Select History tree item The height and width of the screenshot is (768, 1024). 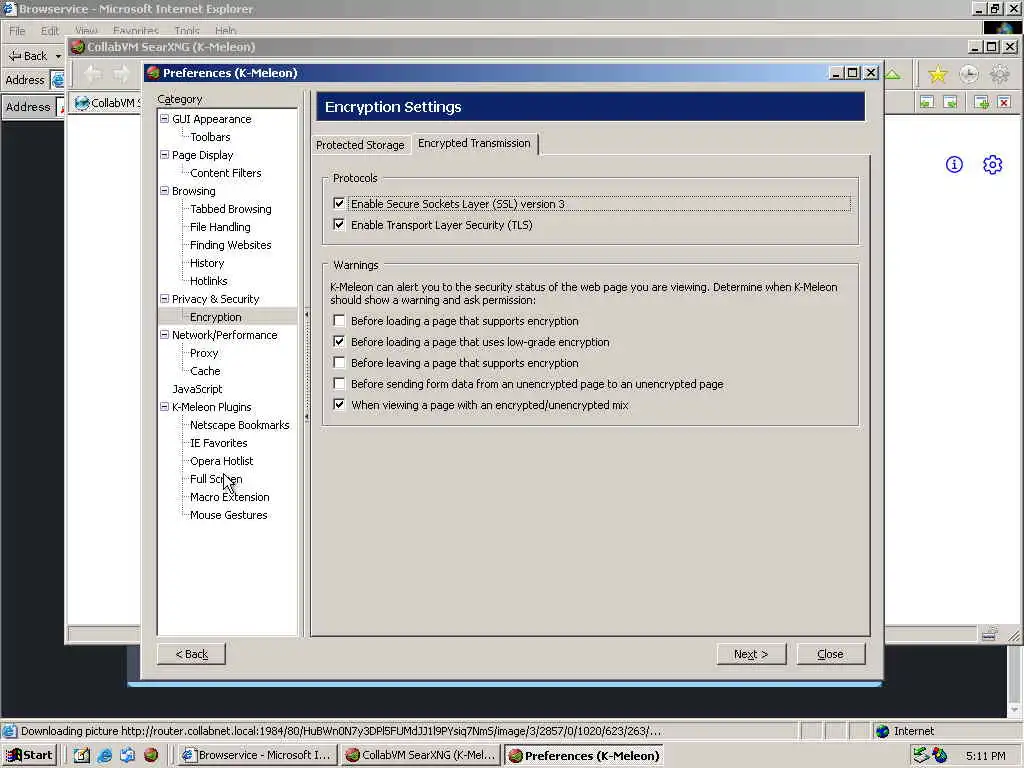pyautogui.click(x=207, y=263)
